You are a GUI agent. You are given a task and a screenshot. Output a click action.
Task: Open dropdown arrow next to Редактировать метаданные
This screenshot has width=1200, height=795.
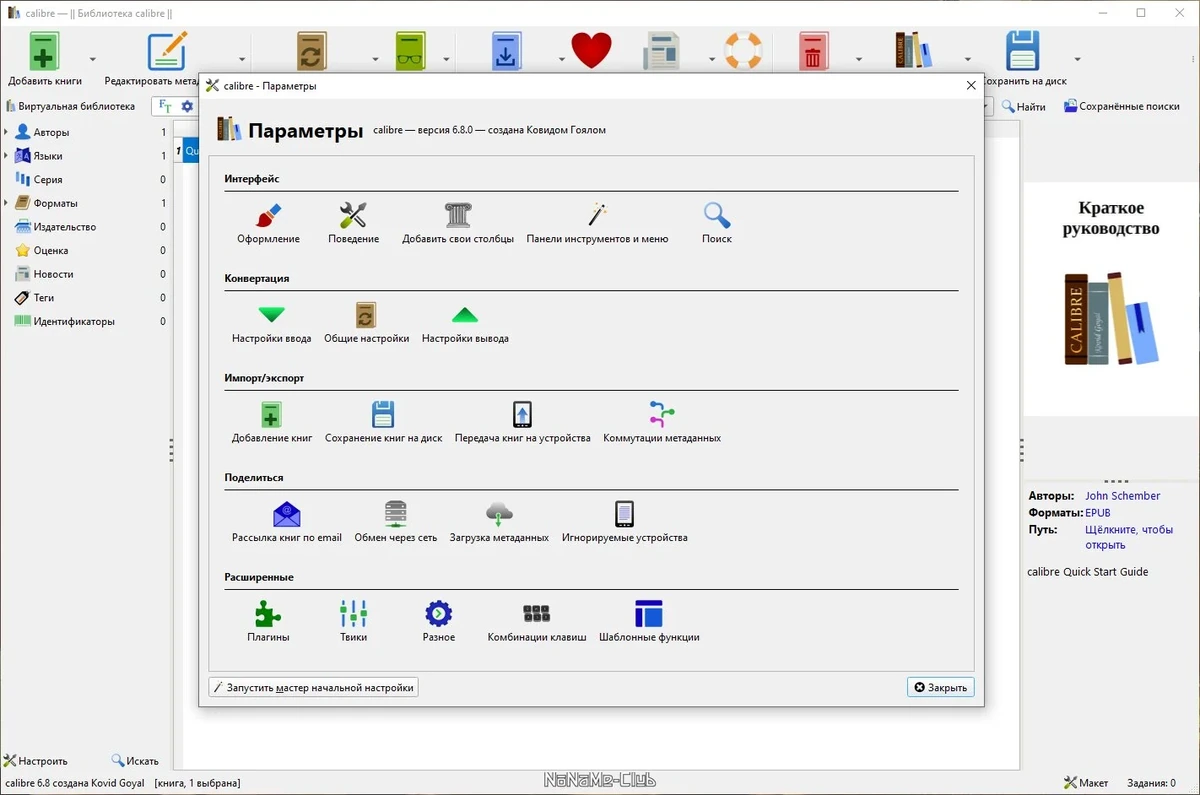point(242,59)
